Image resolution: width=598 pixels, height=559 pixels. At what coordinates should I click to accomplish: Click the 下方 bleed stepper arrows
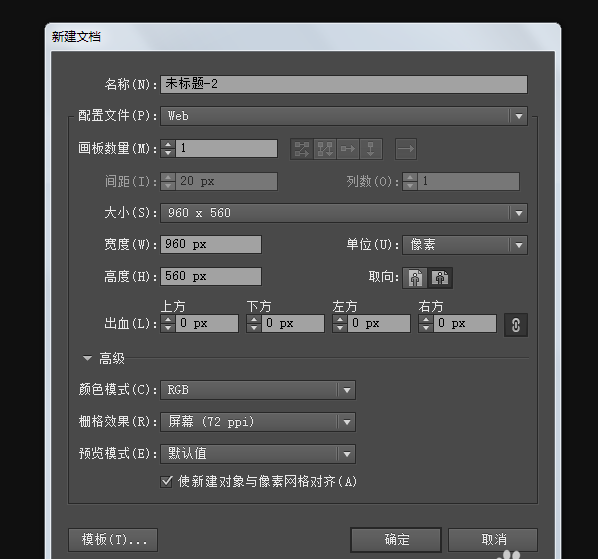coord(254,323)
